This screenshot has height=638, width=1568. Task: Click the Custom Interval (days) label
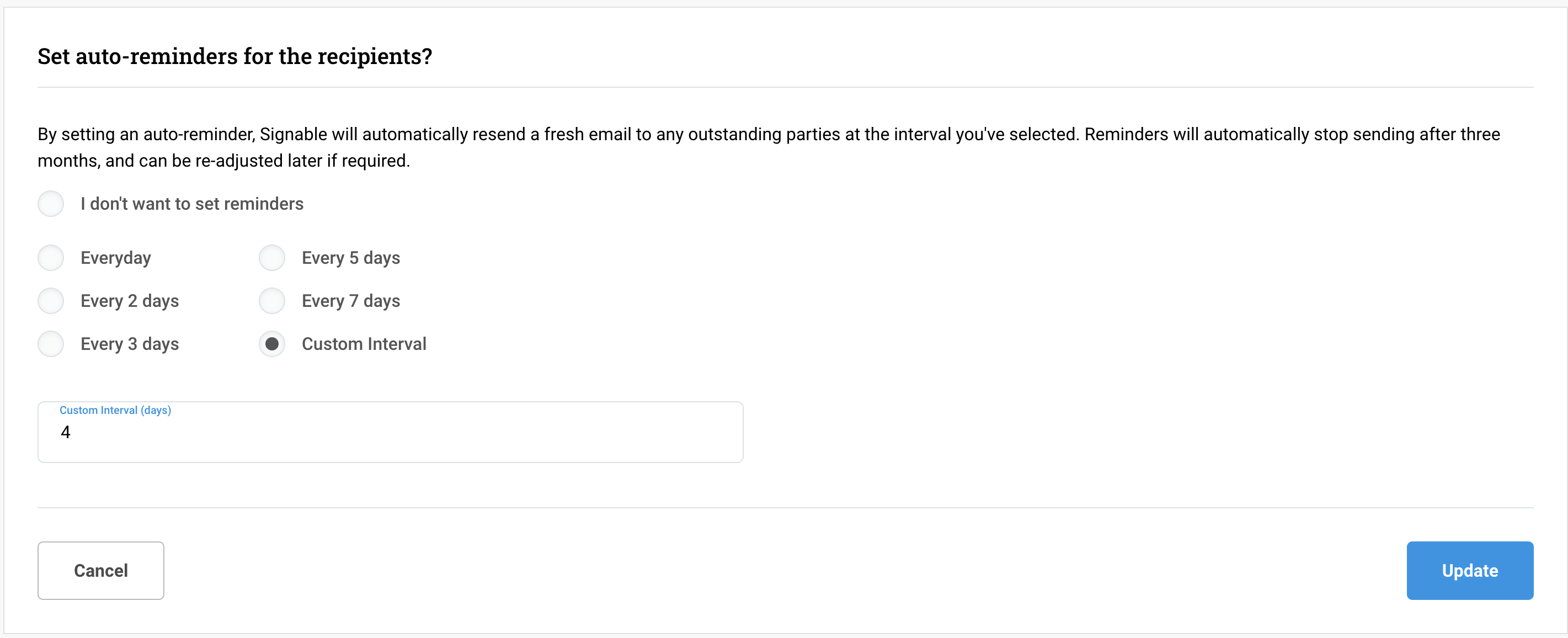114,410
